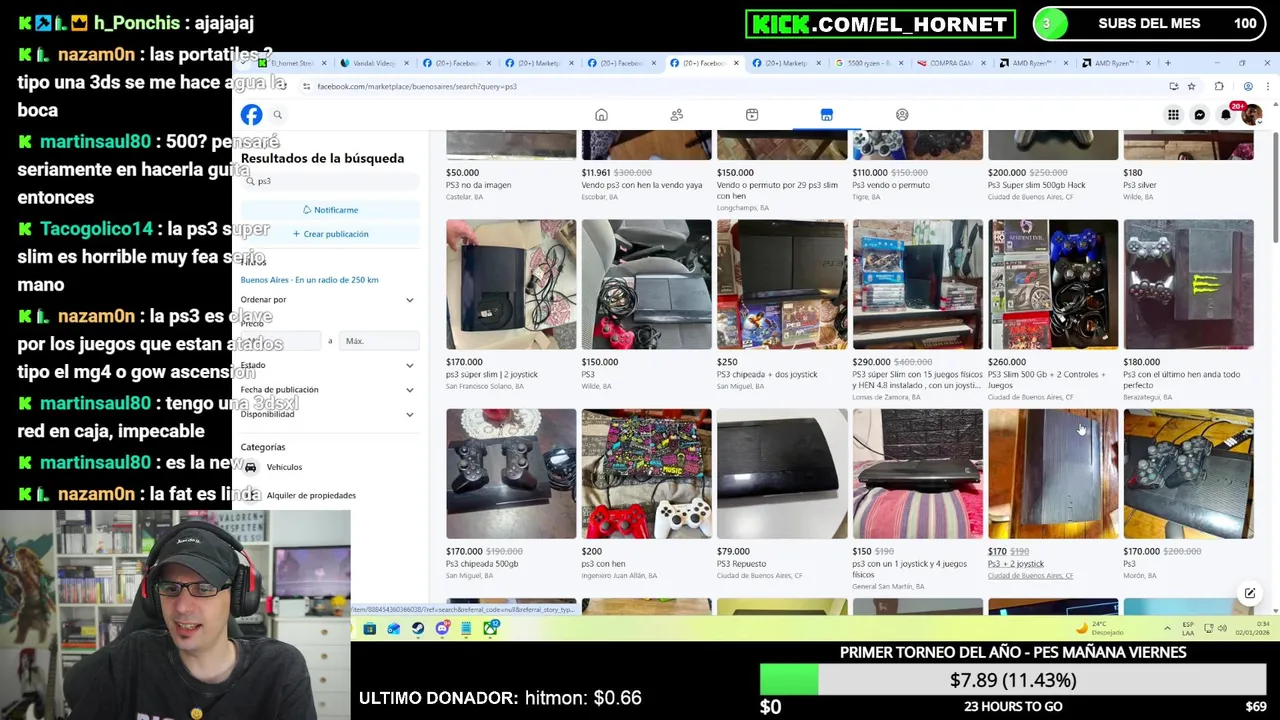
Task: Open $79.000 PS3 Repuesto listing photo
Action: [782, 473]
